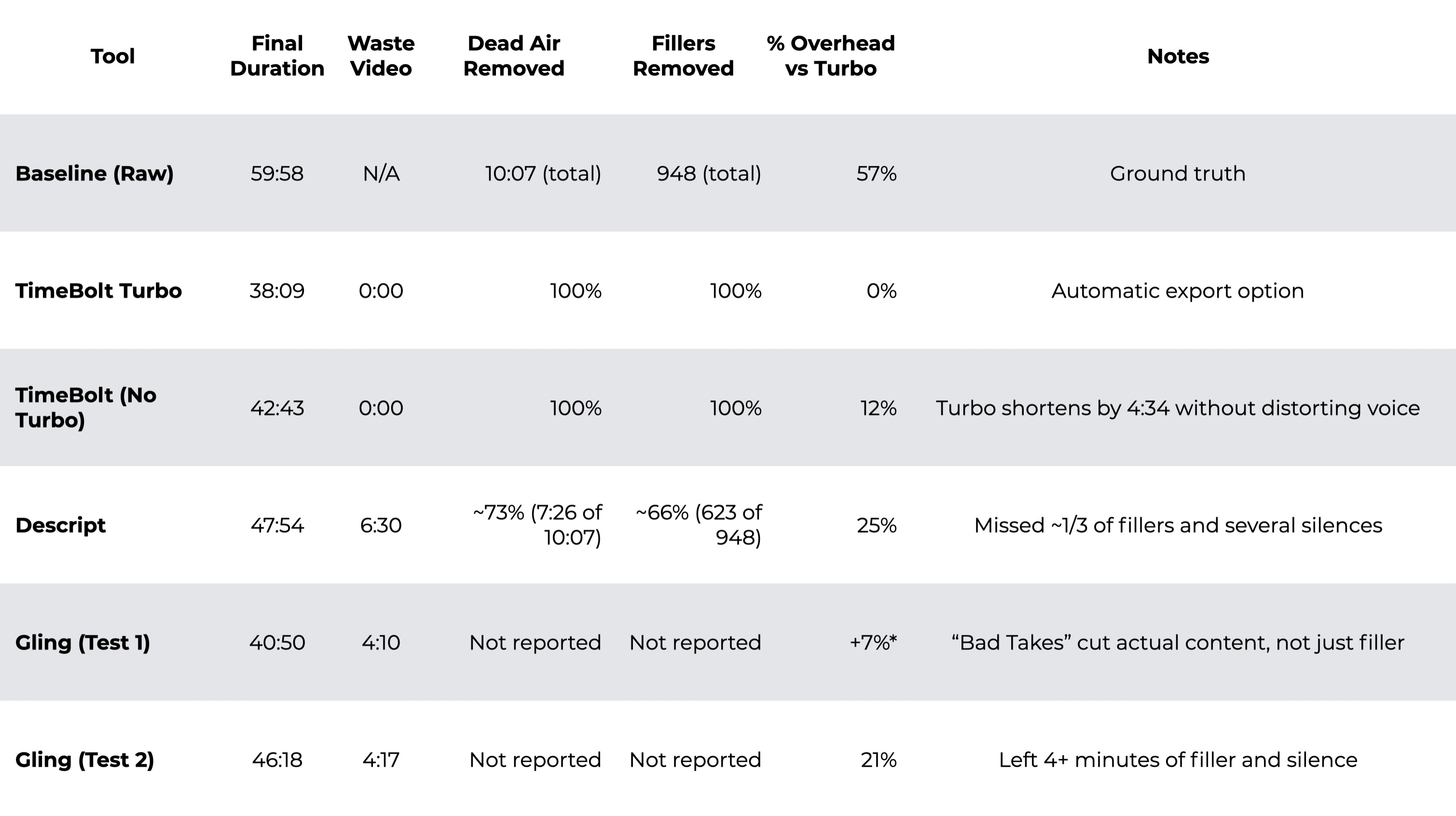Click the % Overhead vs Turbo header

830,56
